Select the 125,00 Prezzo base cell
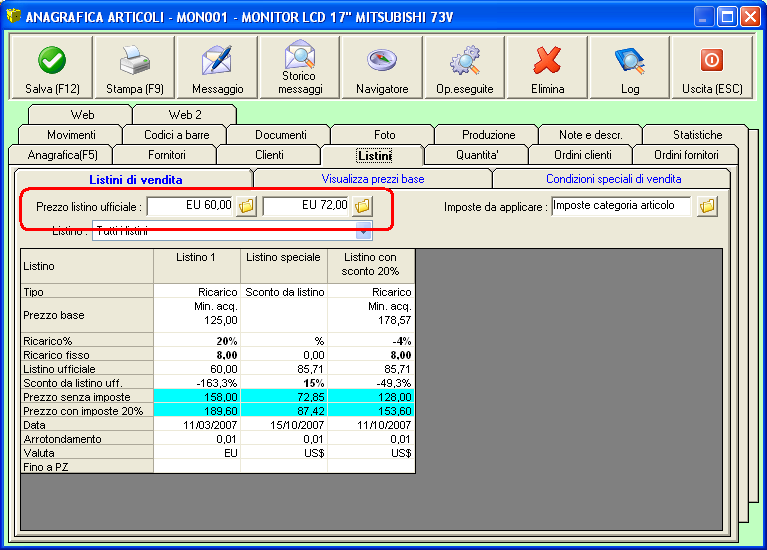The image size is (767, 550). coord(197,315)
